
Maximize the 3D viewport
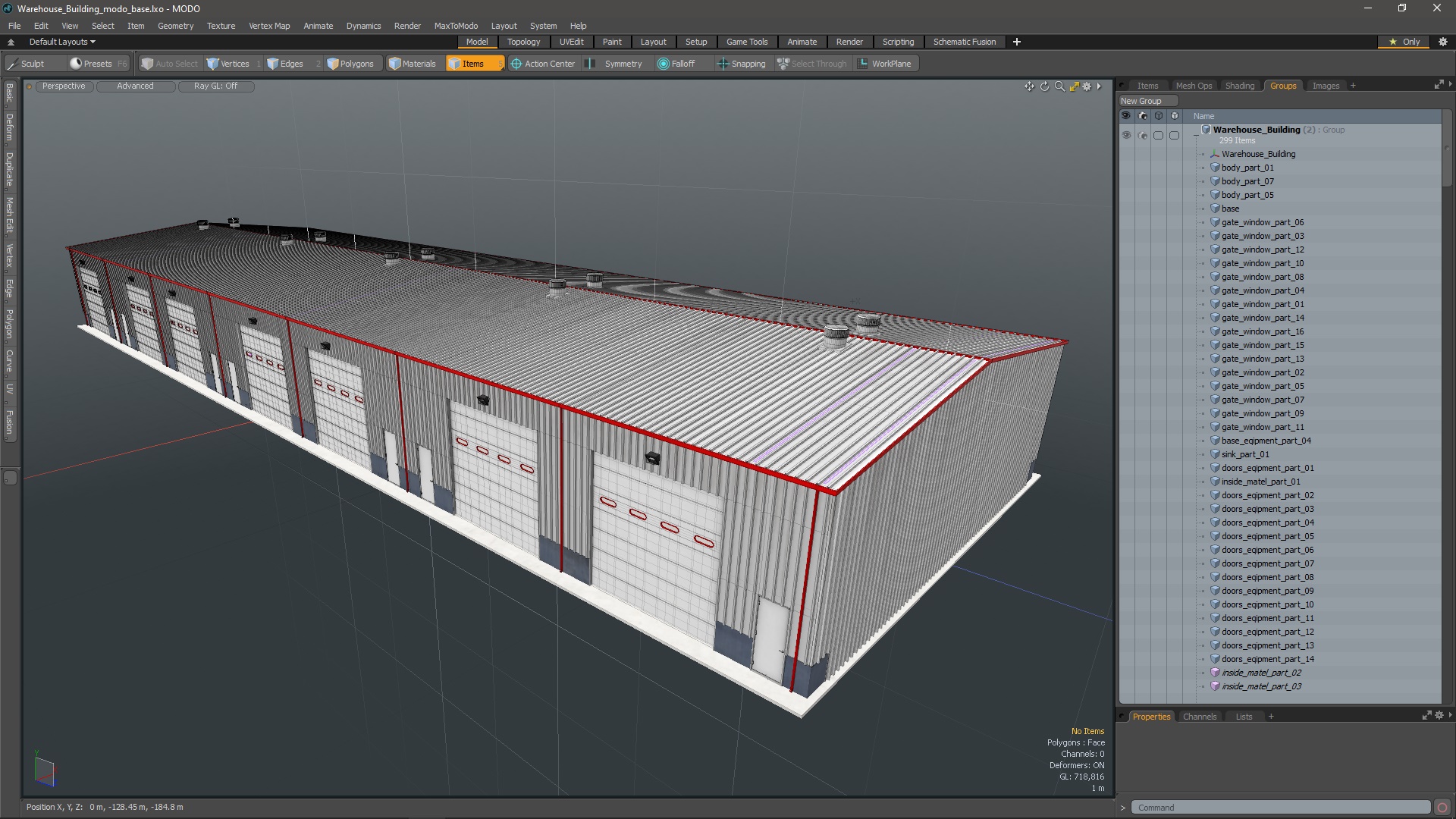coord(1074,86)
